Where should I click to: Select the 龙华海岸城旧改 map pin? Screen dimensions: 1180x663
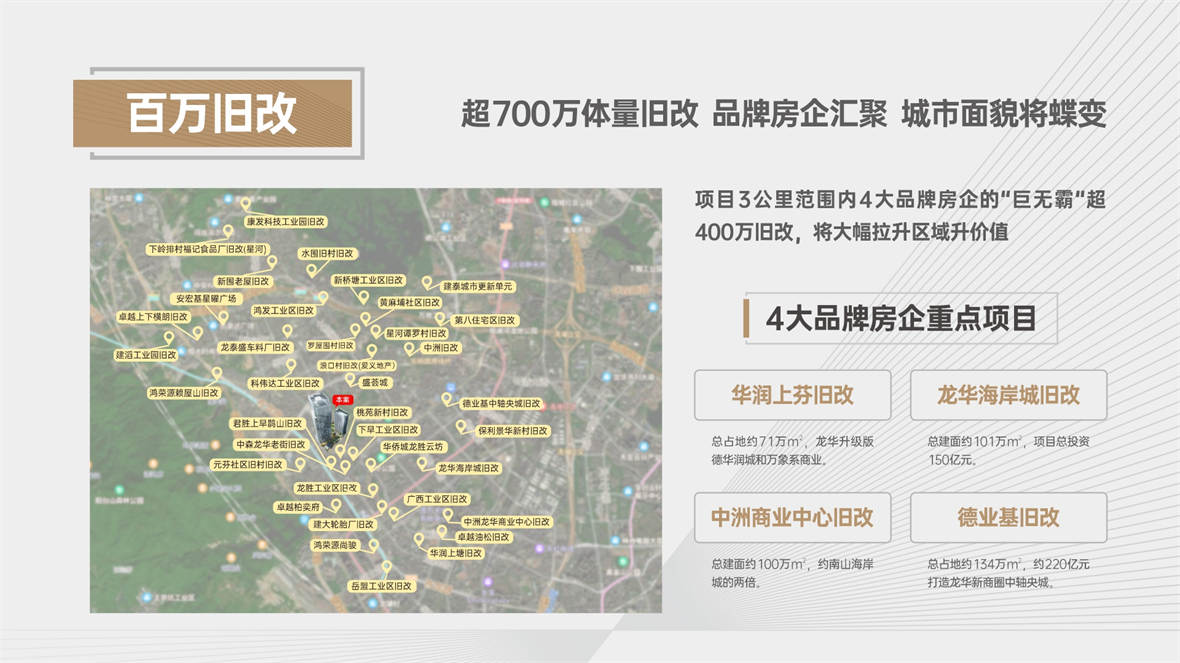422,464
